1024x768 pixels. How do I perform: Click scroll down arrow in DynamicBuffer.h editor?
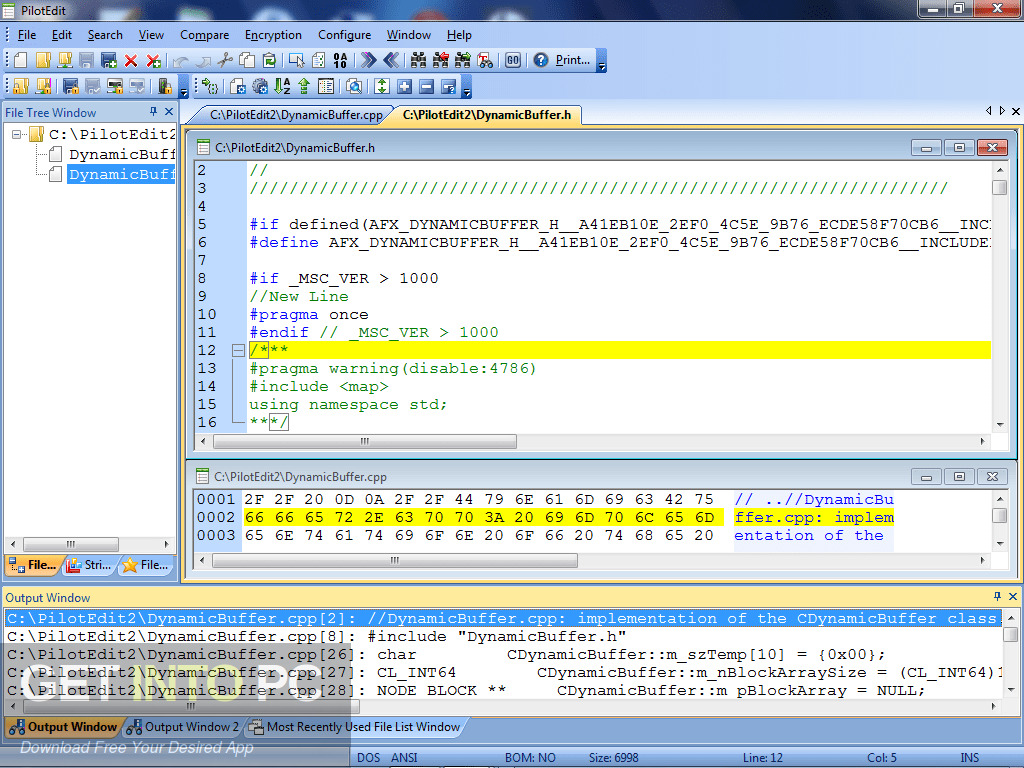click(x=1000, y=425)
